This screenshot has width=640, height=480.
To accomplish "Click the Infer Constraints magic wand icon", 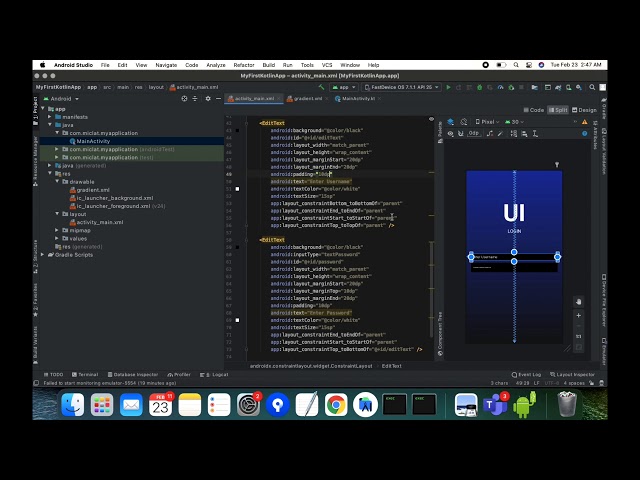I will 500,133.
